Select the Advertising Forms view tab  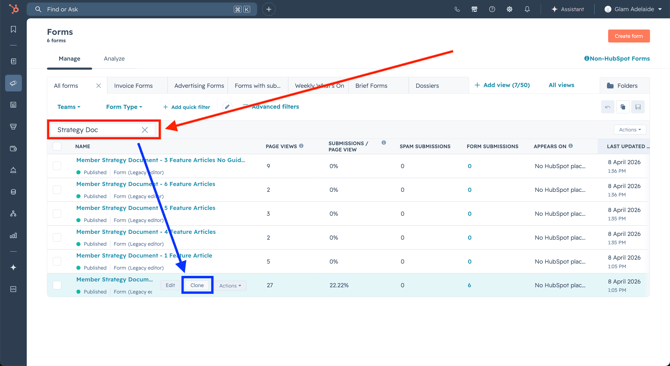point(199,86)
